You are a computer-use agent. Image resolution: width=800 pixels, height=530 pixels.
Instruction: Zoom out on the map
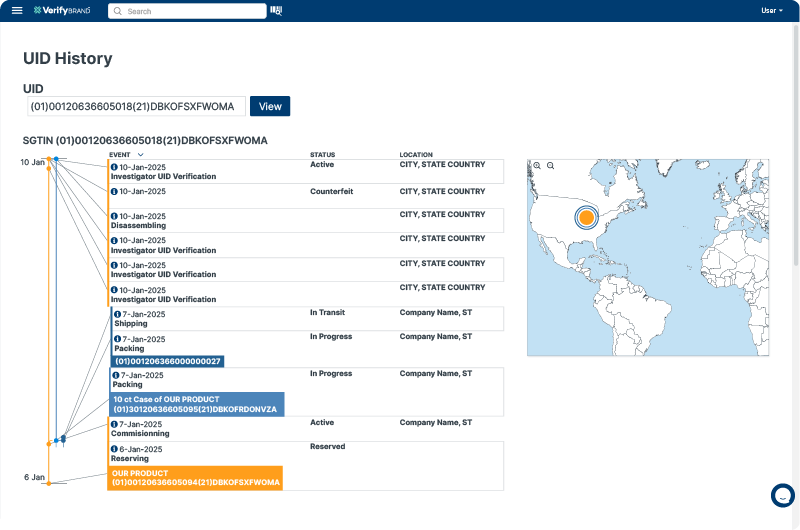[x=551, y=166]
